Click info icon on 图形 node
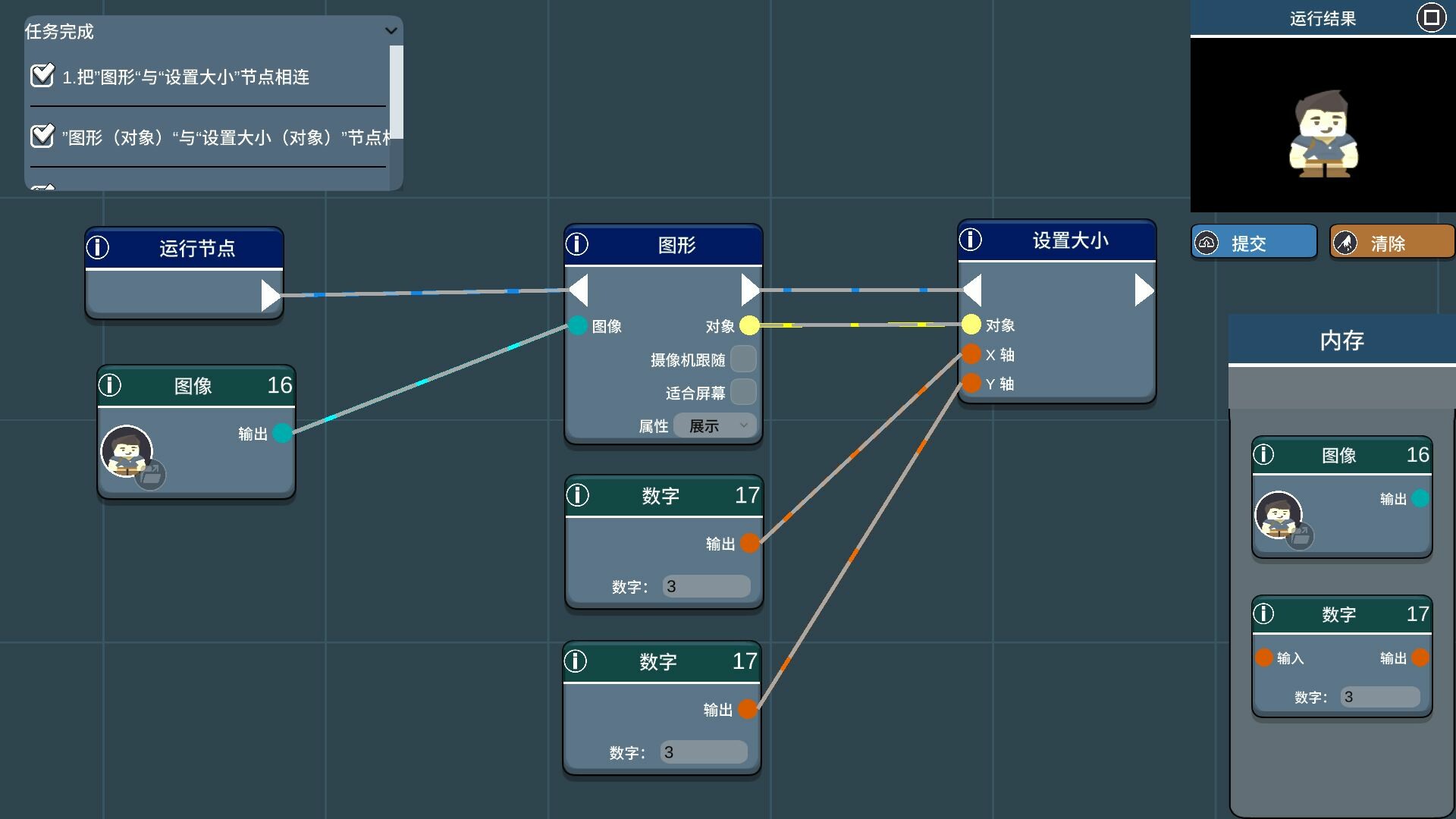Viewport: 1456px width, 819px height. (x=577, y=244)
